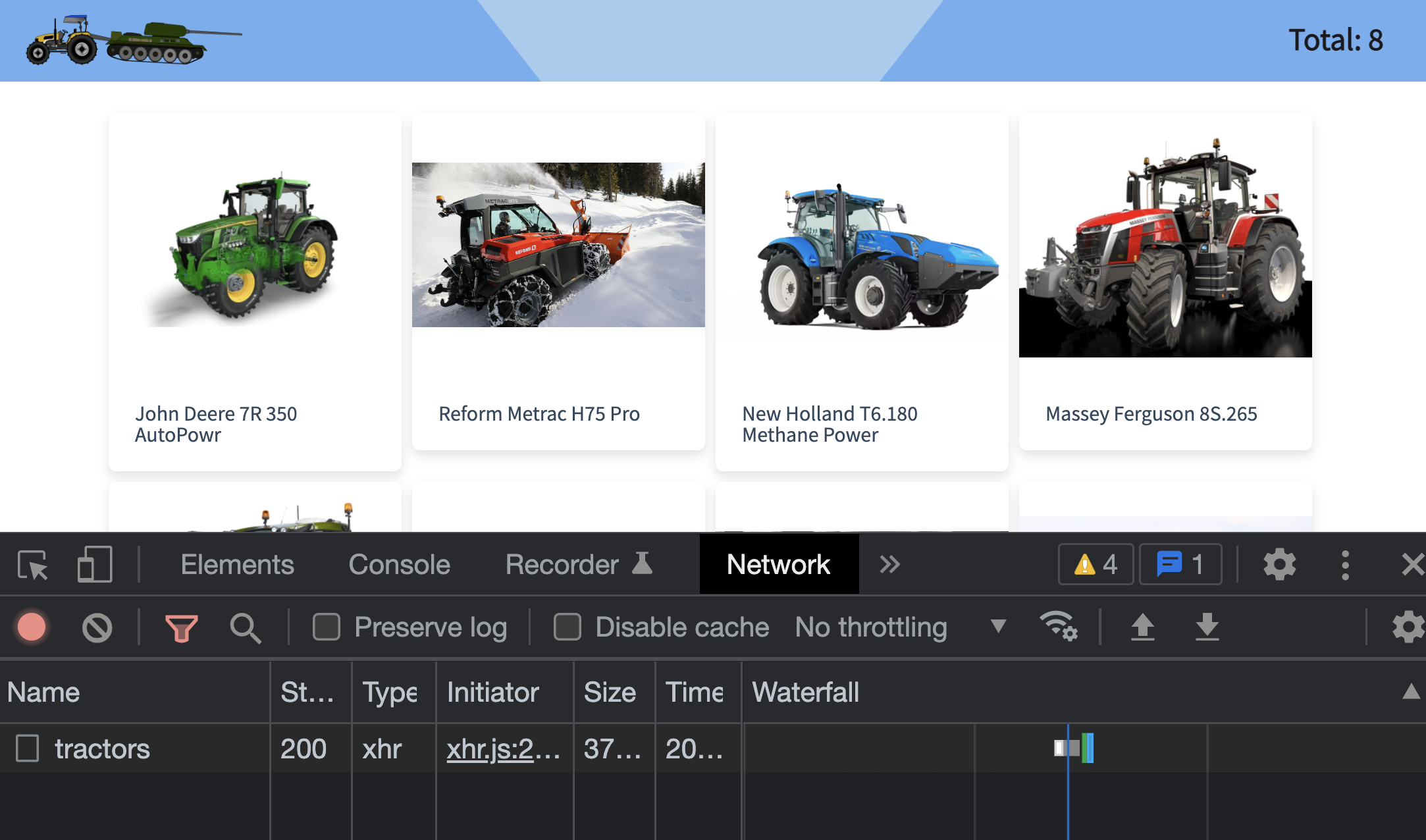Click the red record network log button
The image size is (1426, 840).
click(x=32, y=627)
